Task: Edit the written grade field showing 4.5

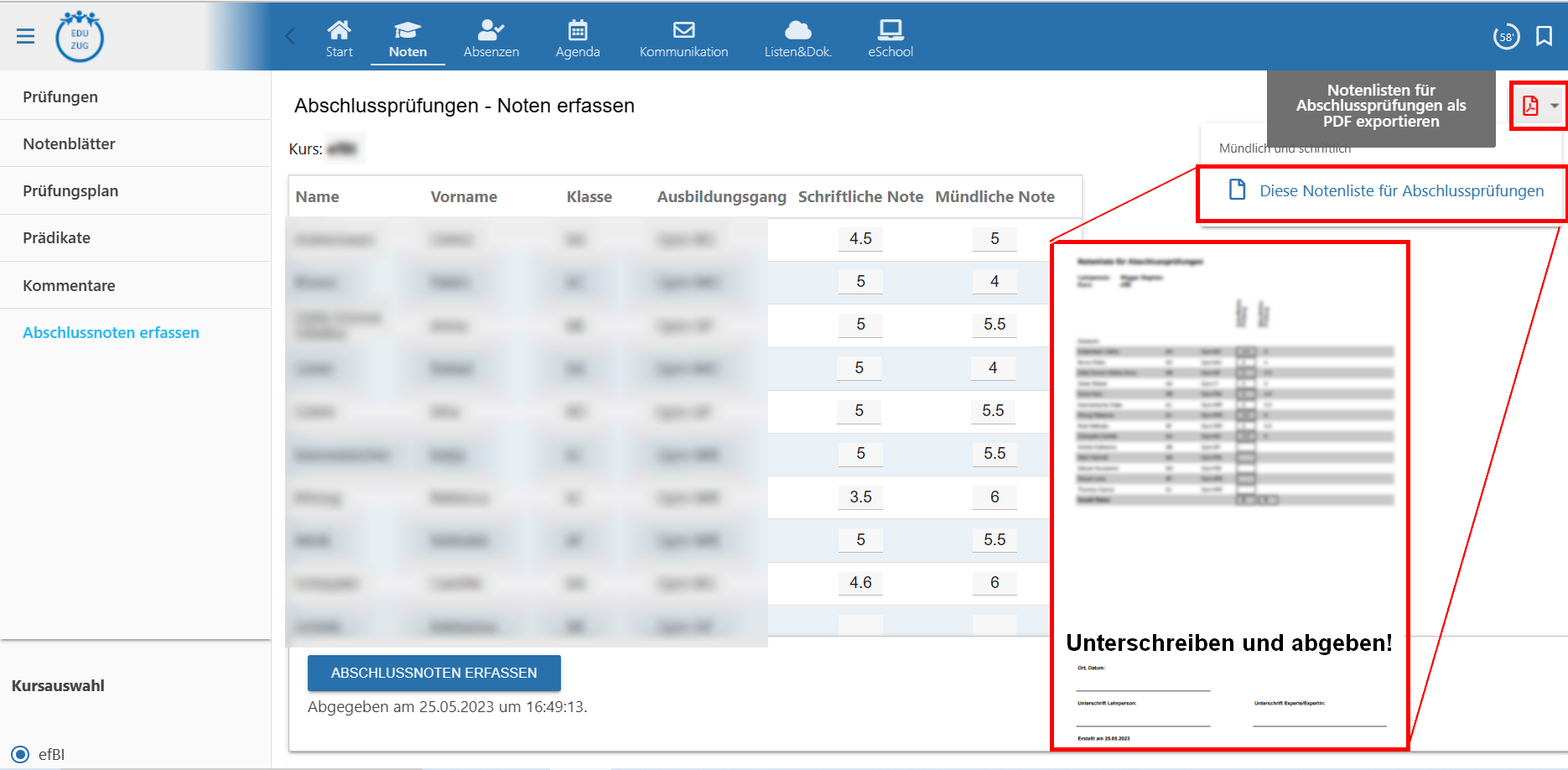Action: click(860, 238)
